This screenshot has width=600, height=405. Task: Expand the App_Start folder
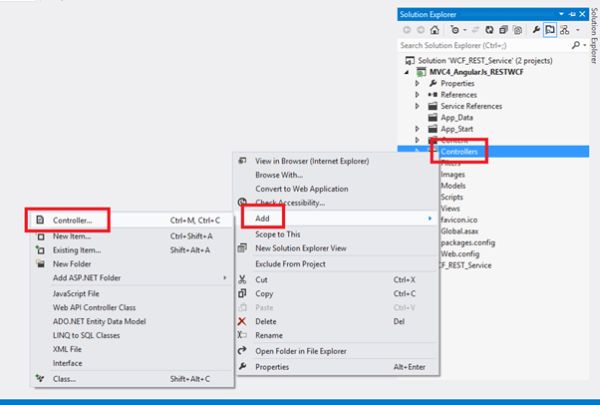click(x=417, y=129)
